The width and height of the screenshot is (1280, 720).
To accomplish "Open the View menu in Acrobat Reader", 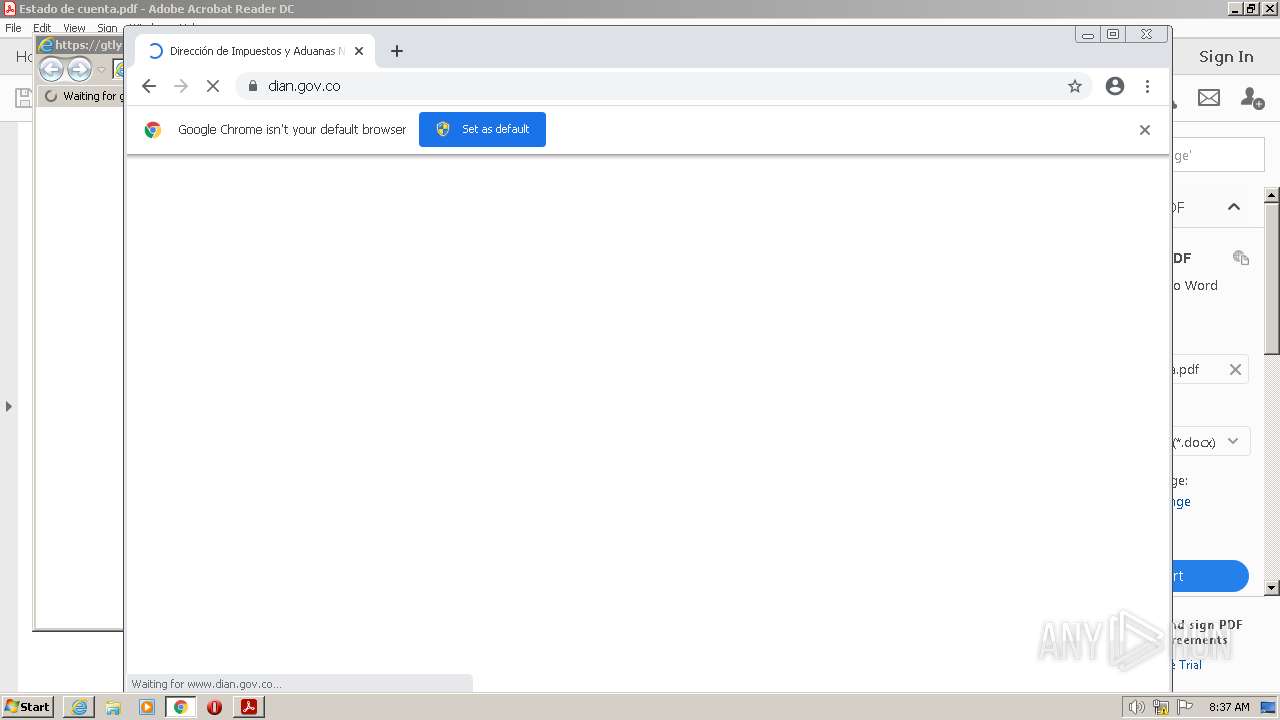I will [x=75, y=28].
